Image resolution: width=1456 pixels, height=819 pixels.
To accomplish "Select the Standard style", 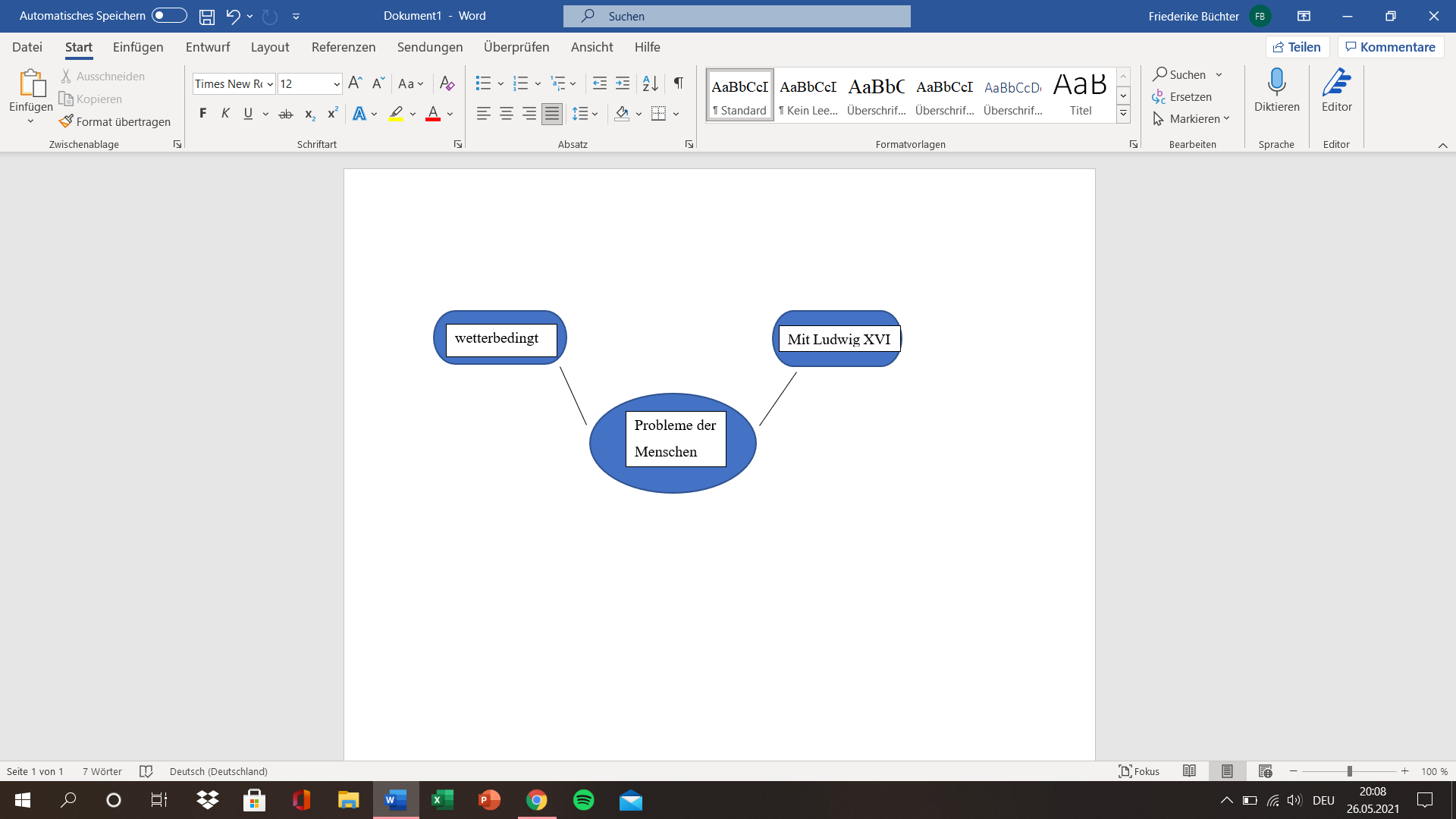I will pos(739,96).
